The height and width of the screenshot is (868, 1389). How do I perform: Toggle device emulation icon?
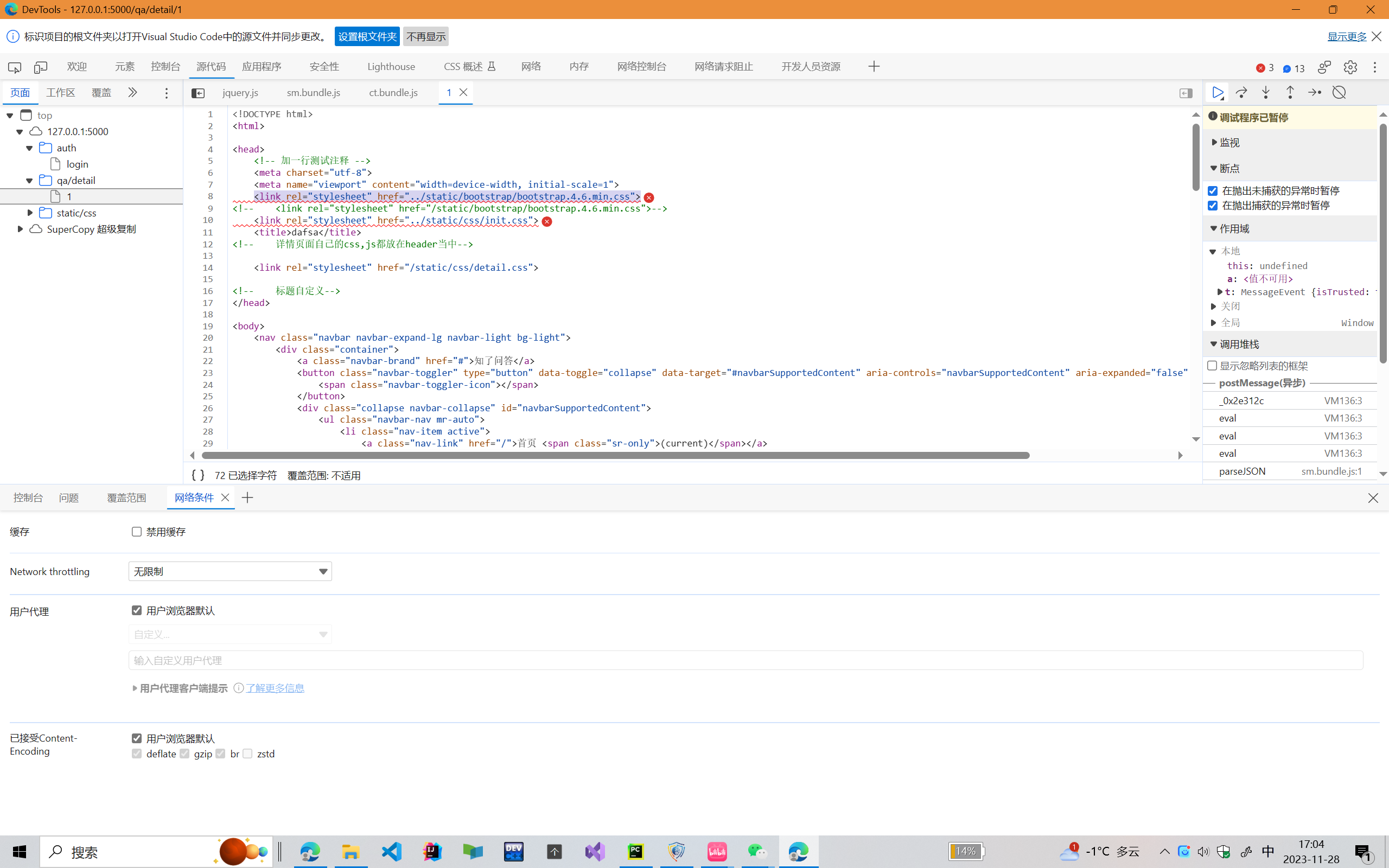40,67
